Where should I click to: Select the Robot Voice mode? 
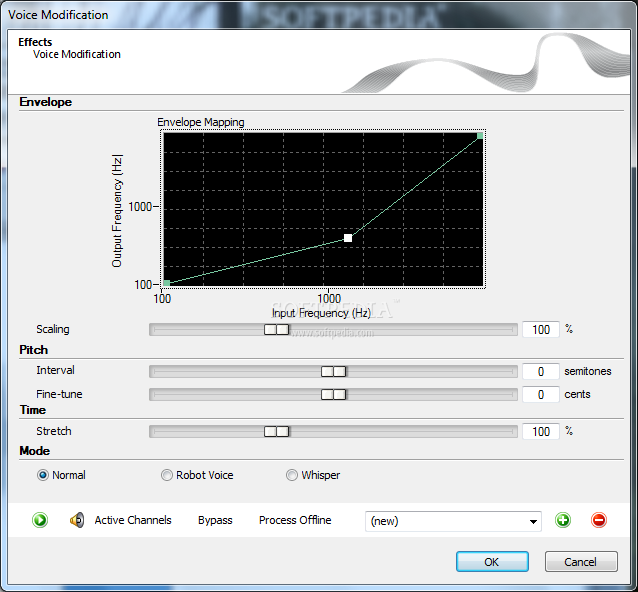point(166,475)
